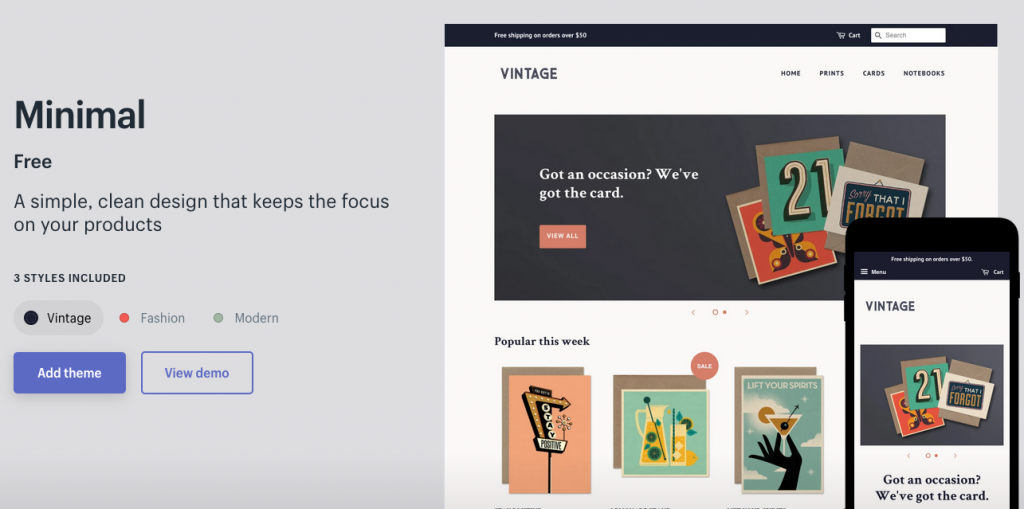This screenshot has width=1024, height=509.
Task: Tap the cart icon in mobile preview
Action: pyautogui.click(x=985, y=272)
